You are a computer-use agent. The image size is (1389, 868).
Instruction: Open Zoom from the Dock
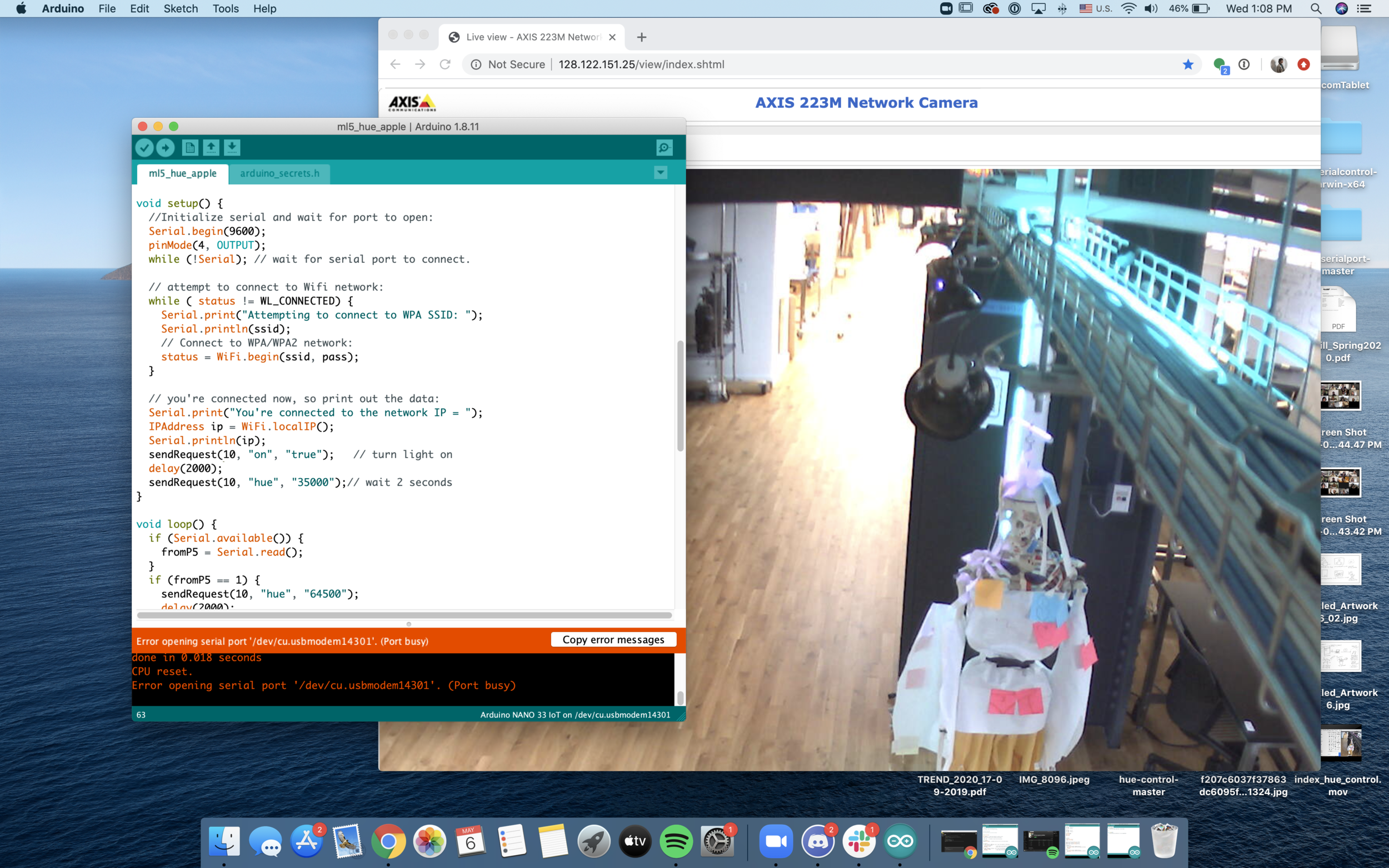(x=776, y=841)
